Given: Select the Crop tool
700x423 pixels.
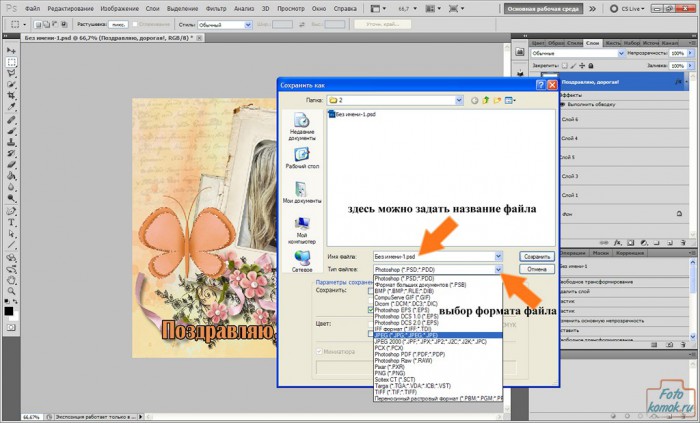Looking at the screenshot, I should point(10,97).
